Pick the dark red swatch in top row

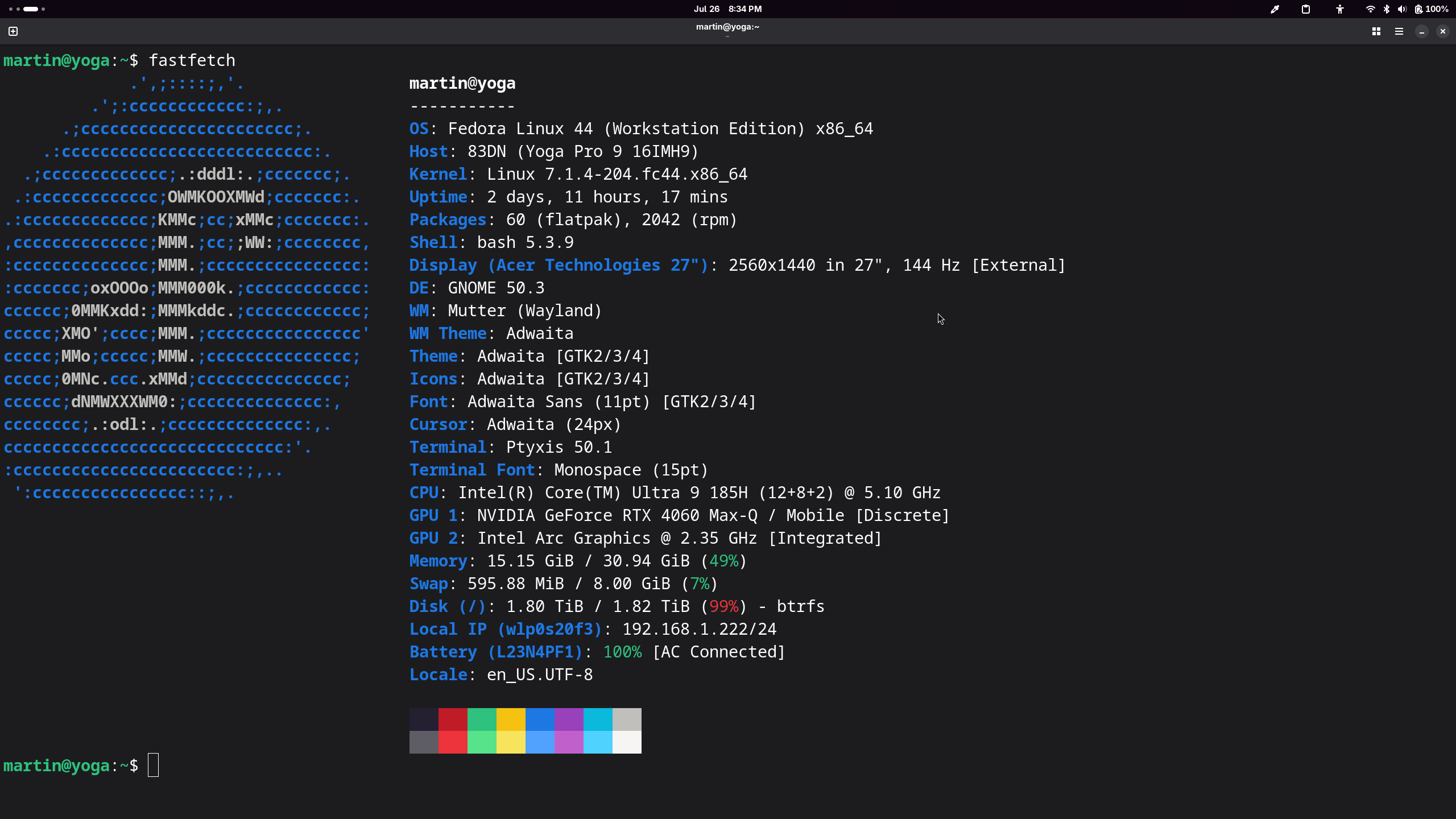click(453, 719)
